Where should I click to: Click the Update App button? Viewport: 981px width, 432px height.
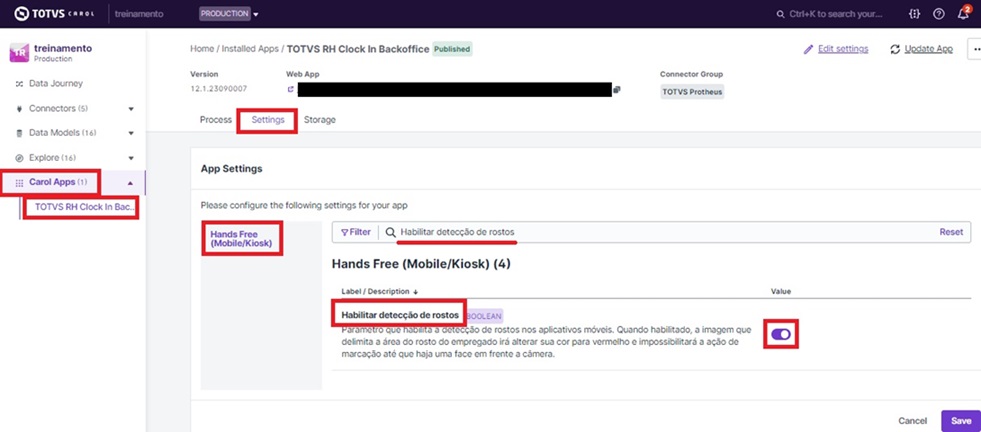tap(922, 49)
